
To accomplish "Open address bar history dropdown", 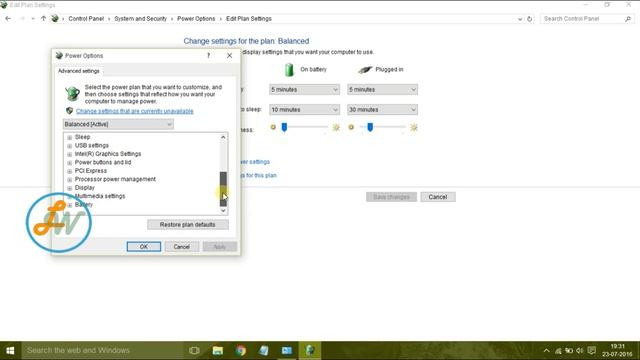I will [x=520, y=19].
